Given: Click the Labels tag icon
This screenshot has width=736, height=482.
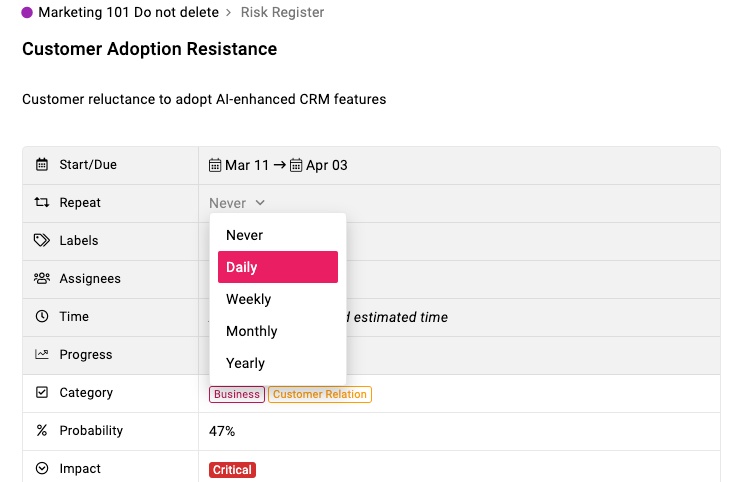Looking at the screenshot, I should pos(42,241).
